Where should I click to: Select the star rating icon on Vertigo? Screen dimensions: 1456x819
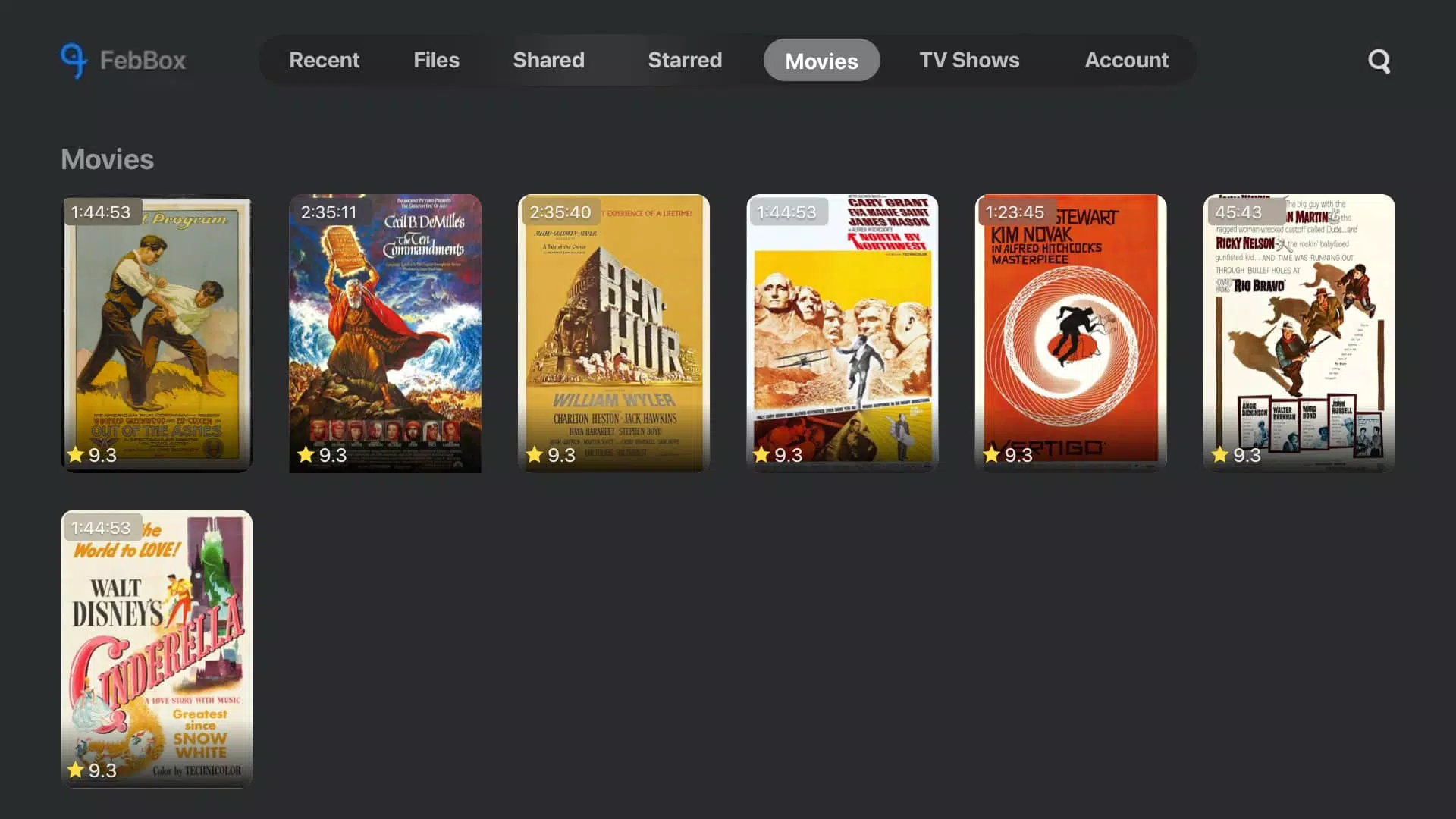[x=990, y=455]
